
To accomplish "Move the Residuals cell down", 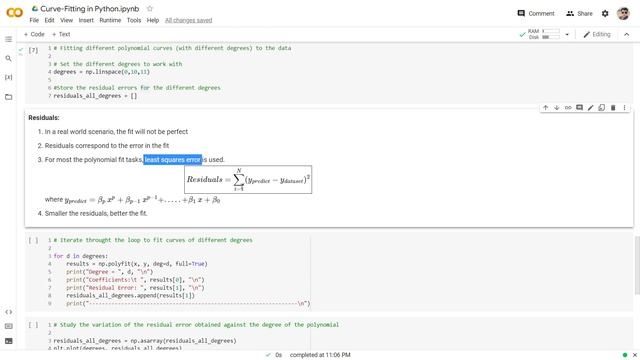I will [x=556, y=108].
